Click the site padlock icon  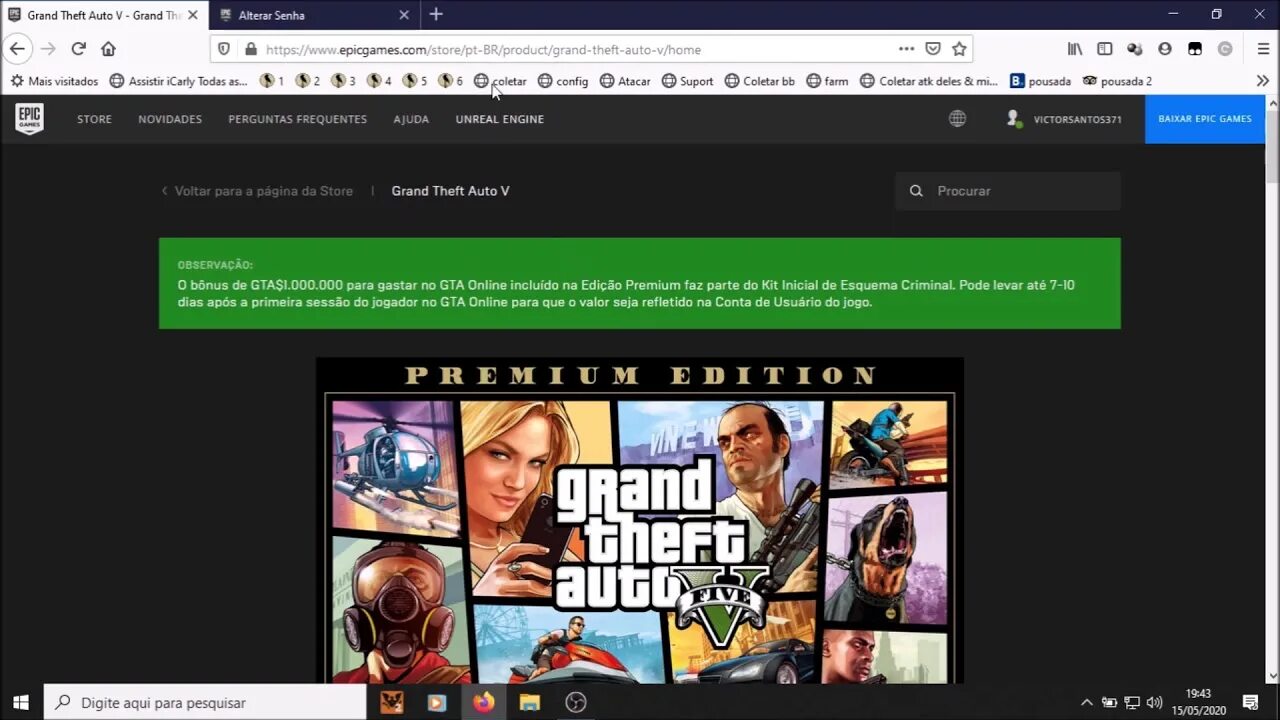tap(250, 49)
